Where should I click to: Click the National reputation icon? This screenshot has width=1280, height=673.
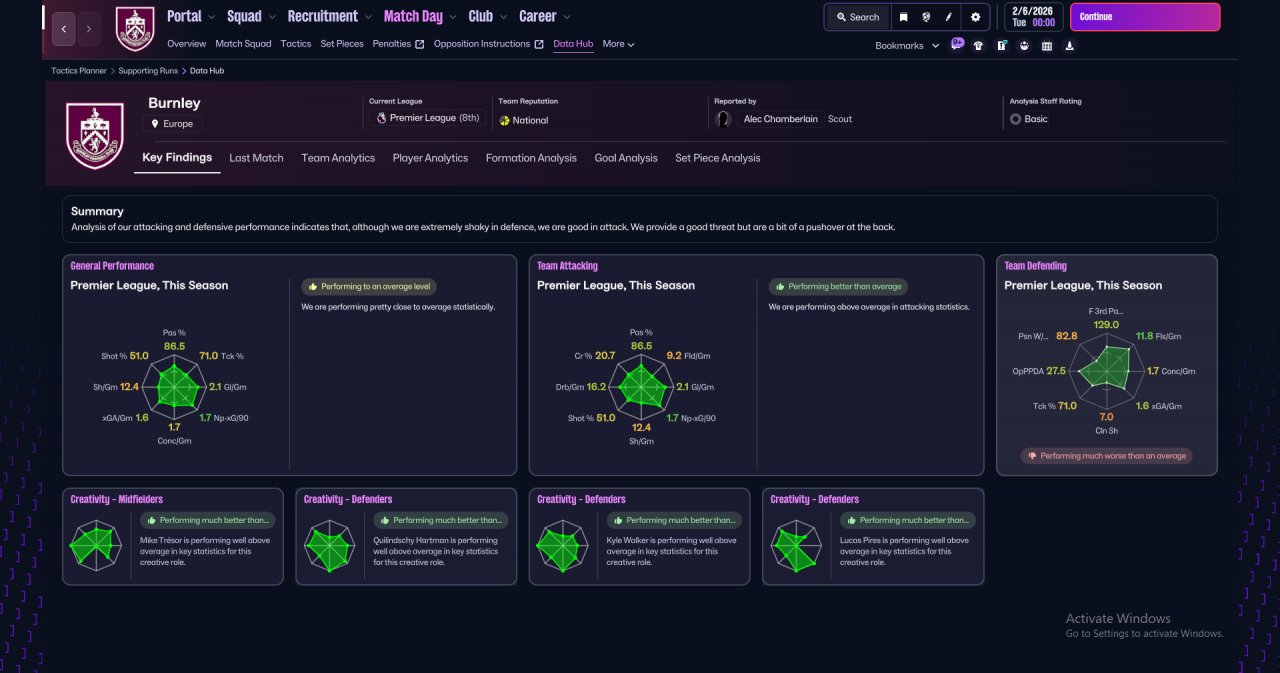pos(504,120)
